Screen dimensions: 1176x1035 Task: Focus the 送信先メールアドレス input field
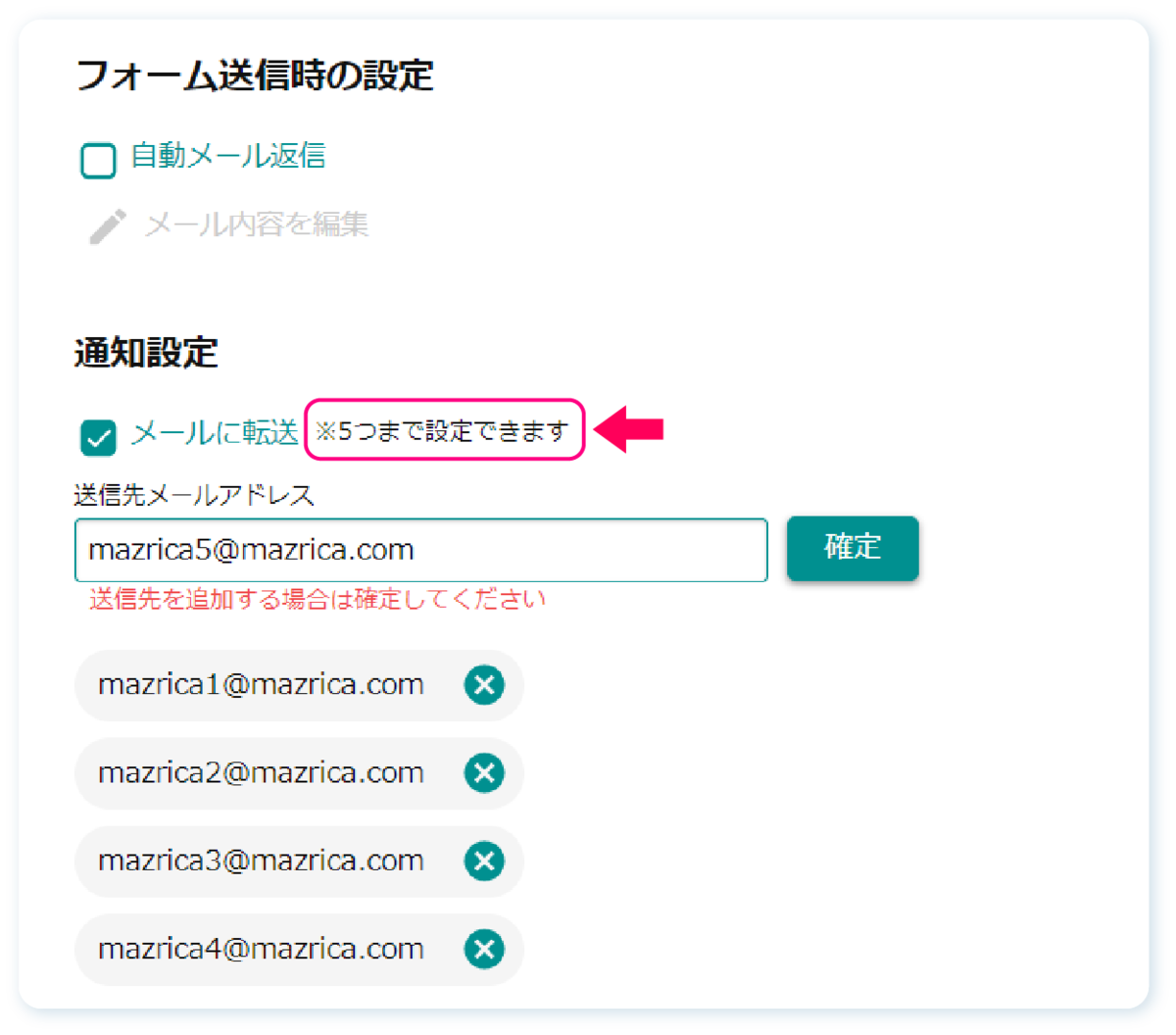(420, 550)
